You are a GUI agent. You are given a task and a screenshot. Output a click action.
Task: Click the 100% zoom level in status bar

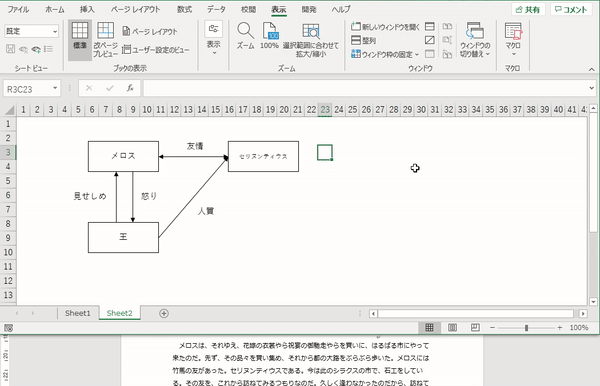[x=579, y=328]
